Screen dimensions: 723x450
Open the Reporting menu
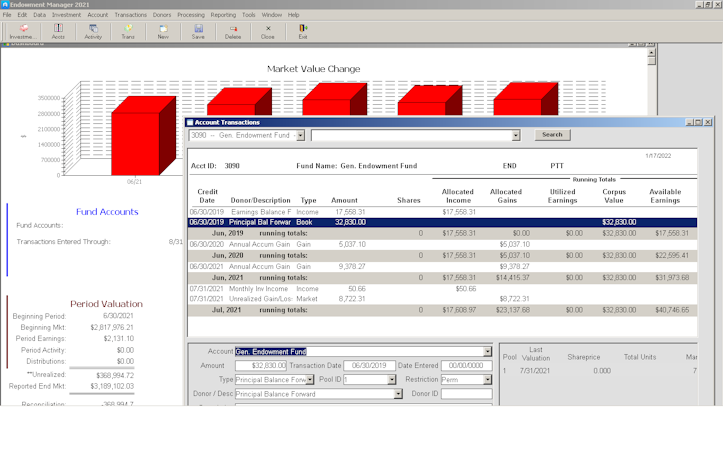pyautogui.click(x=223, y=15)
